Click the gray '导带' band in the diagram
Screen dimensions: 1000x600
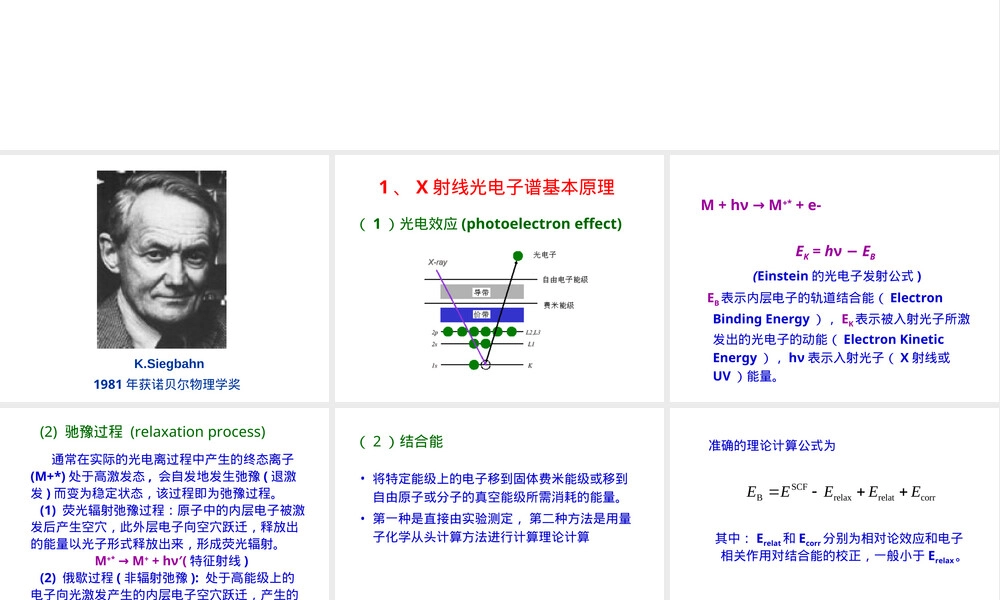point(482,292)
